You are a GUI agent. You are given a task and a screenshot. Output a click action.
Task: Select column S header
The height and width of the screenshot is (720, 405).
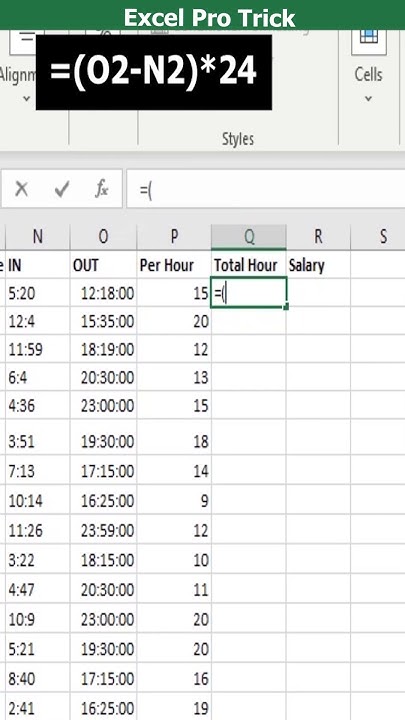378,237
